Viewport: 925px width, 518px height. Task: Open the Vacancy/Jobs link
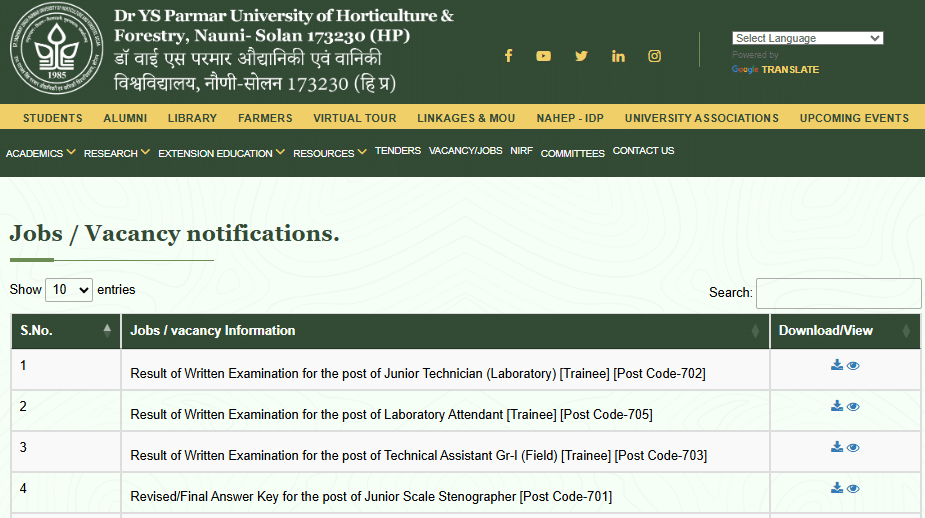click(x=465, y=150)
